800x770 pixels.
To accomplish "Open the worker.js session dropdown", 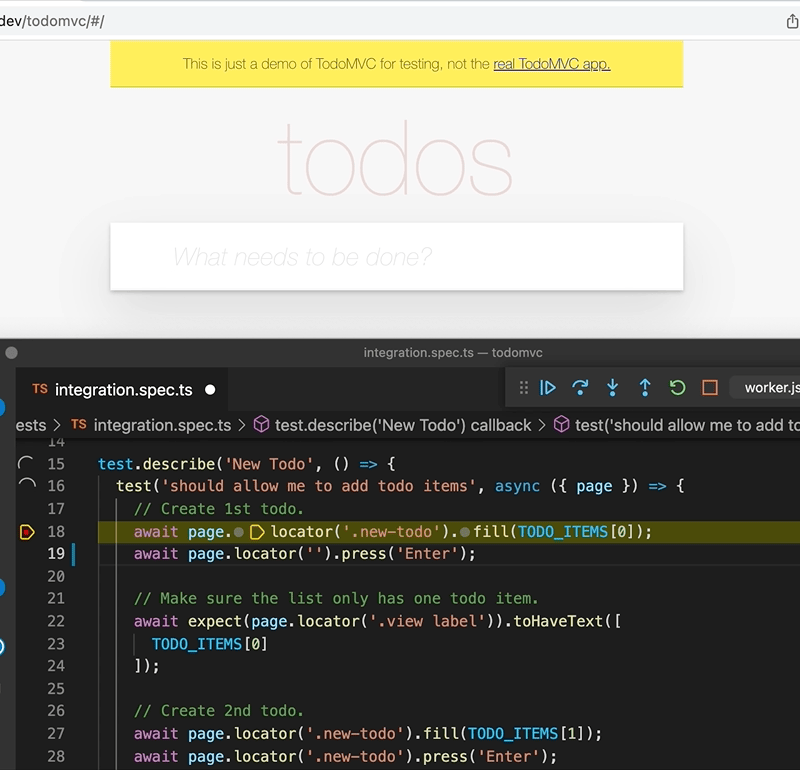I will [x=766, y=388].
